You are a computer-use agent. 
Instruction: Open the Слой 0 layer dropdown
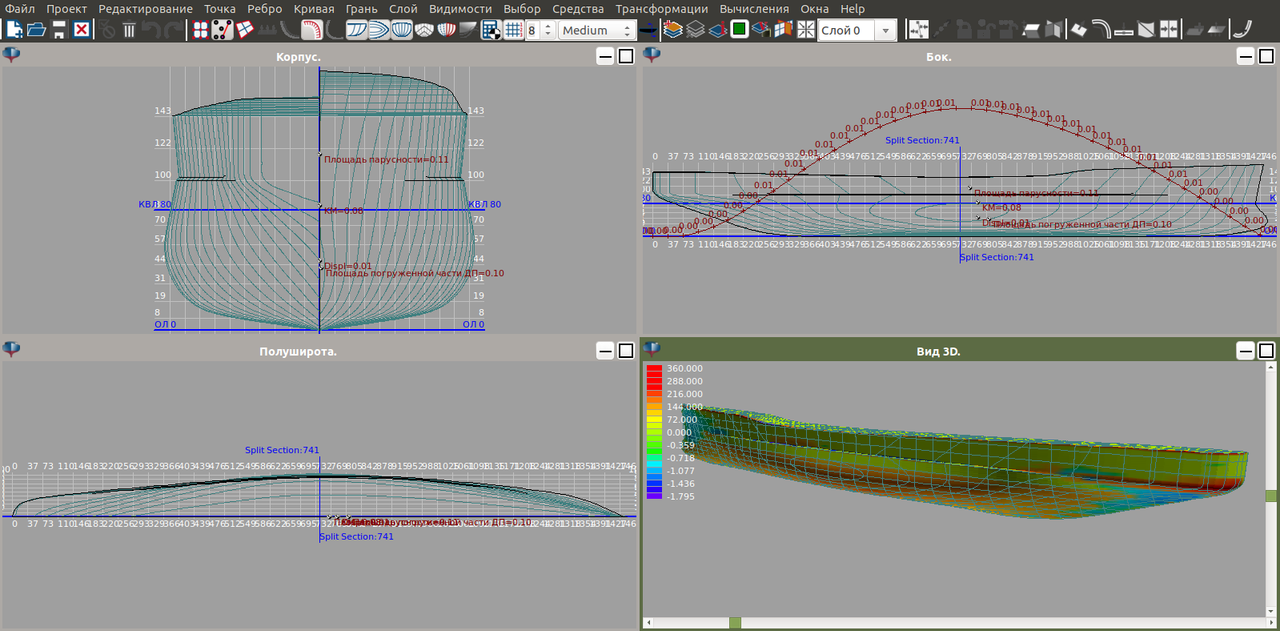pos(858,30)
